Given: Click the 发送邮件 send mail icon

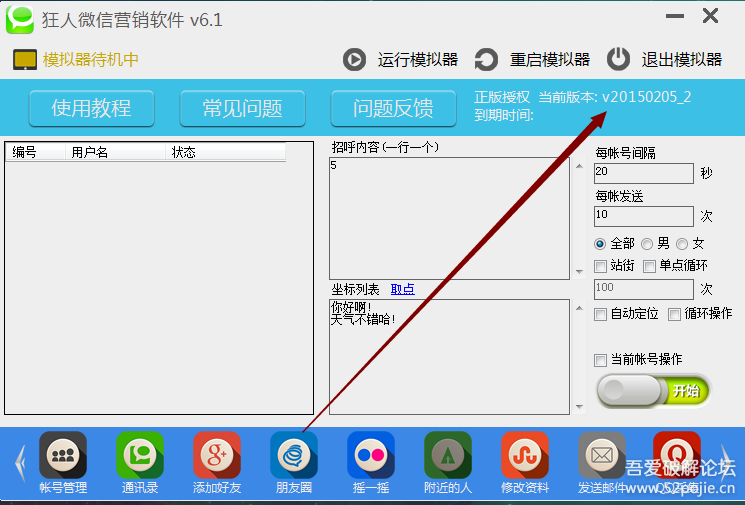Looking at the screenshot, I should [x=602, y=456].
